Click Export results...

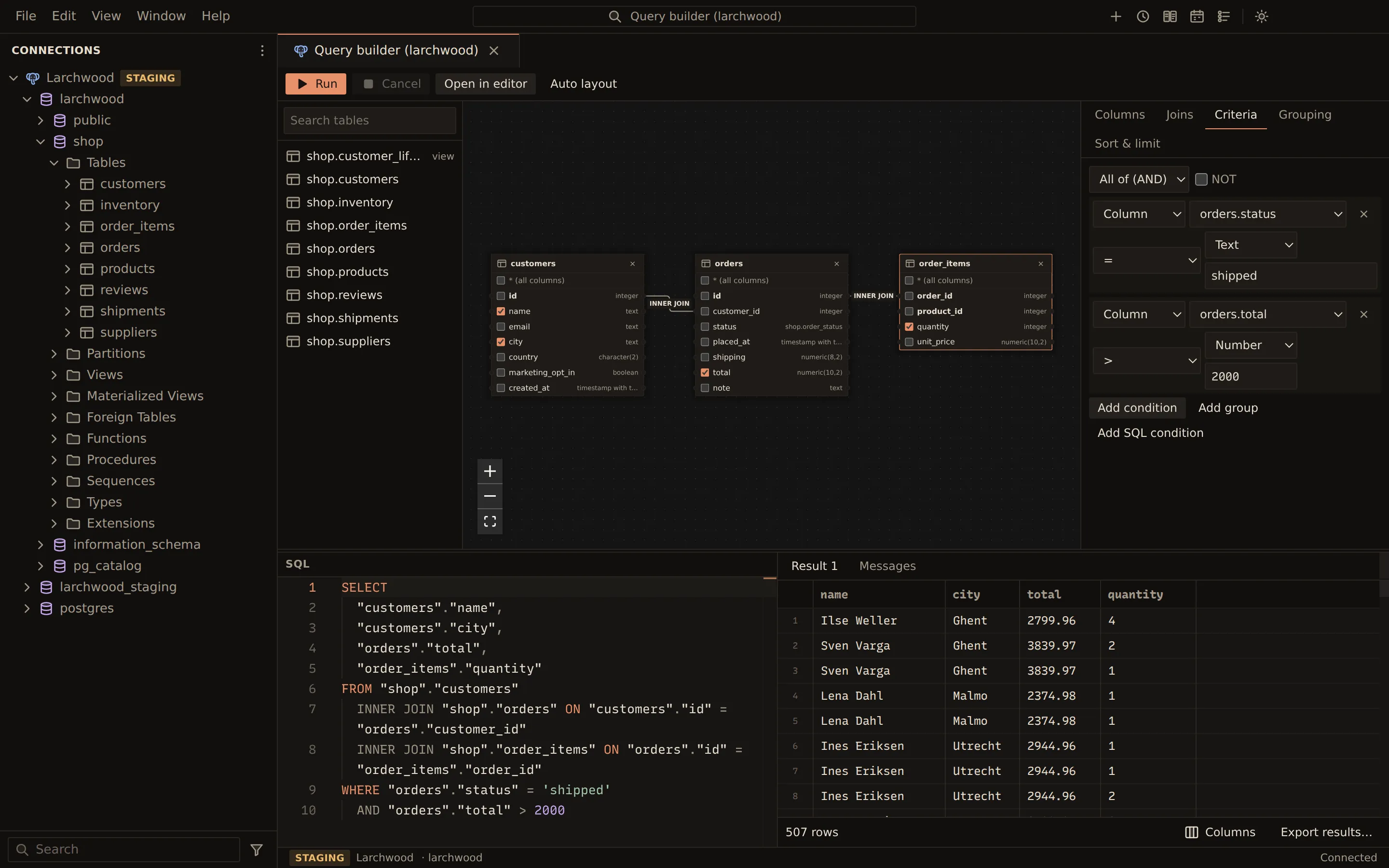(1326, 832)
